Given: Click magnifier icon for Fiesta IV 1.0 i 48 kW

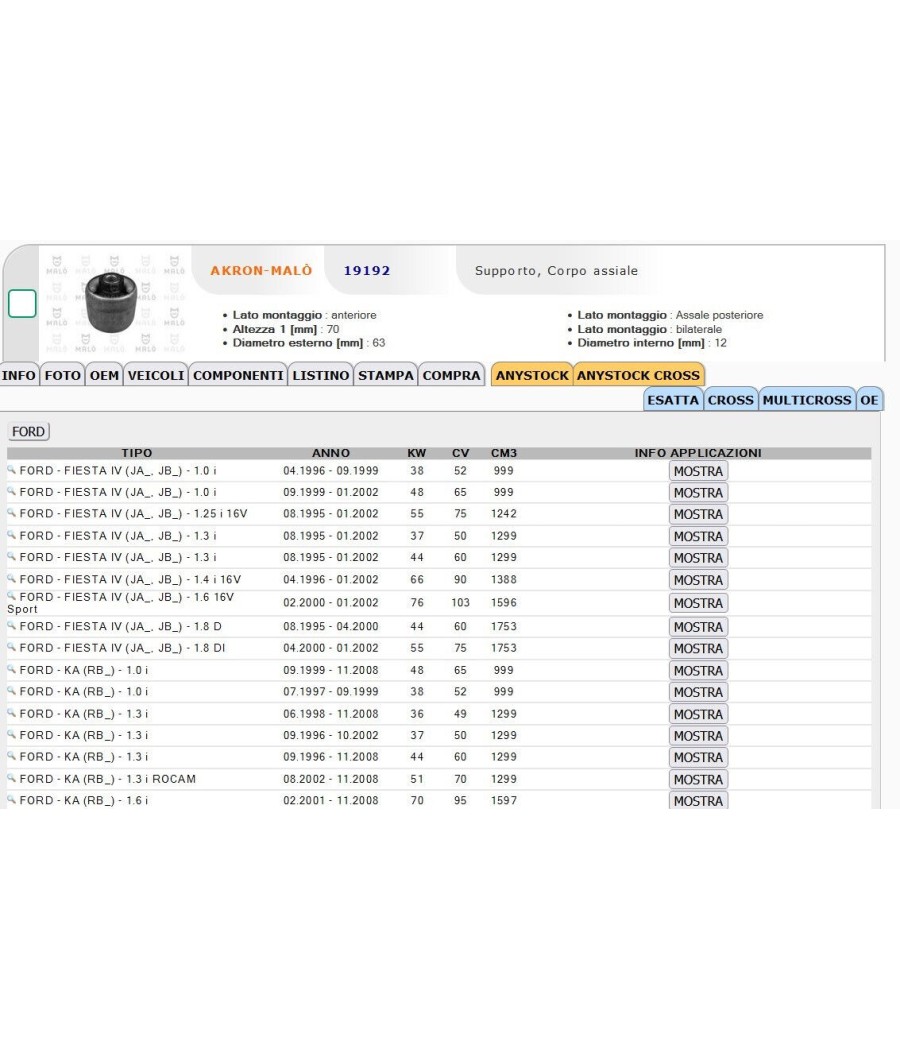Looking at the screenshot, I should pos(11,491).
